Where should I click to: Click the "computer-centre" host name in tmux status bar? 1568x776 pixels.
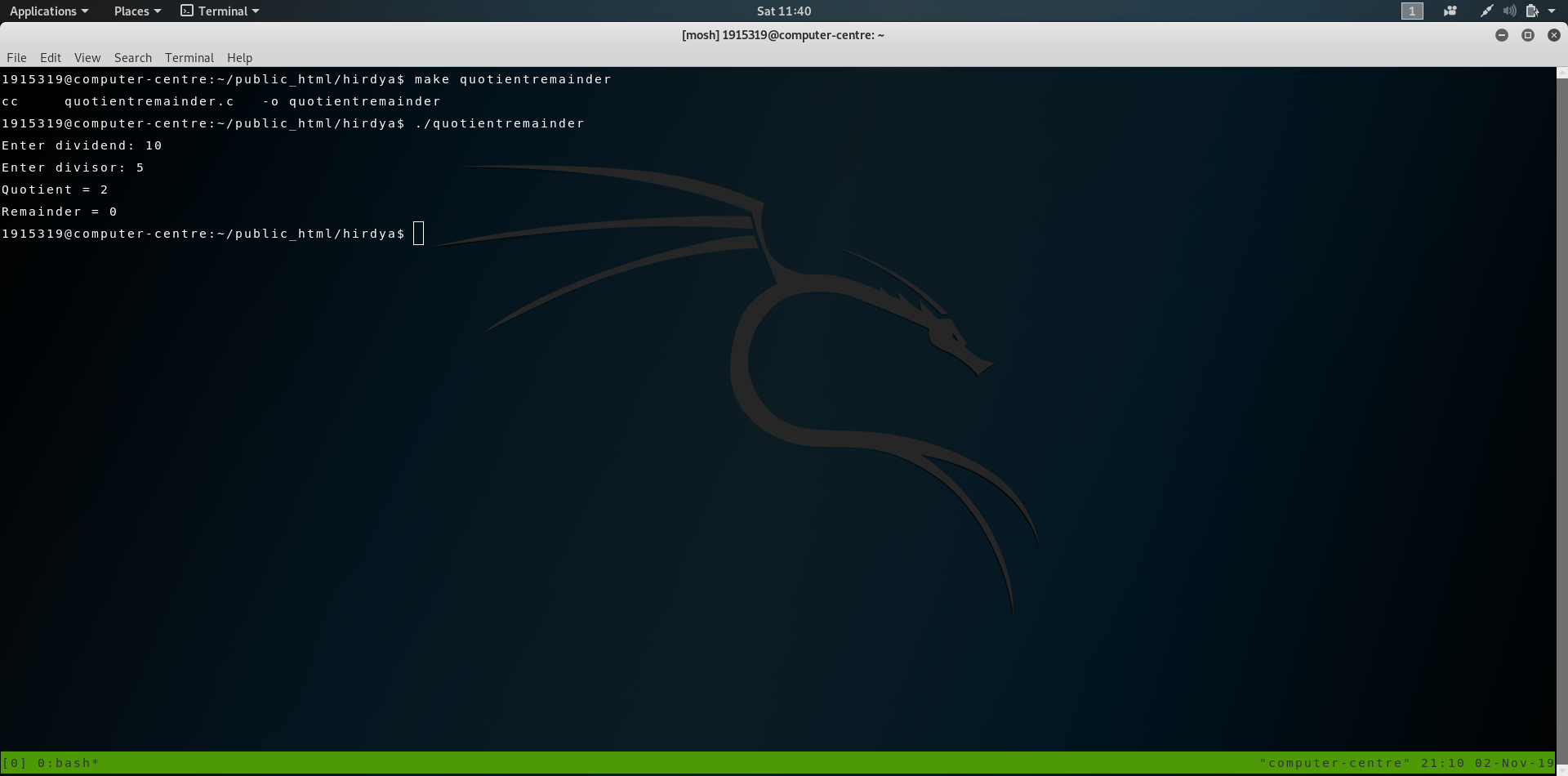[1335, 763]
